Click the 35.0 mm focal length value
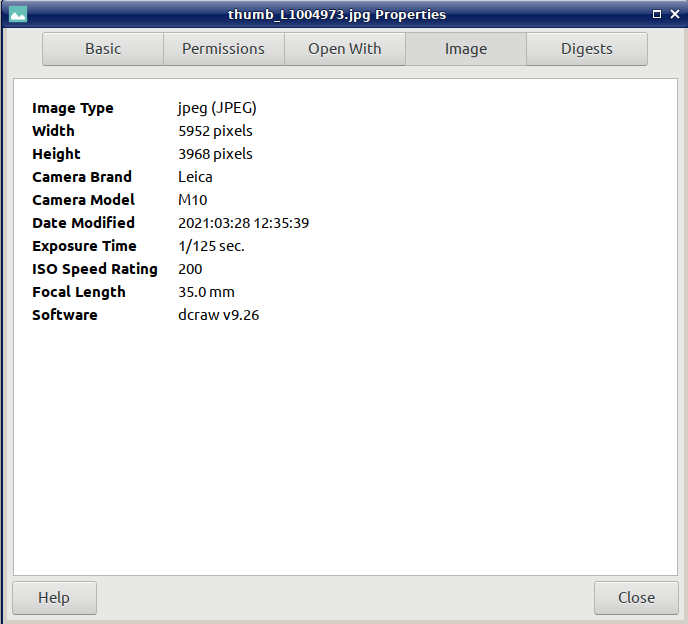The height and width of the screenshot is (624, 688). (x=206, y=292)
